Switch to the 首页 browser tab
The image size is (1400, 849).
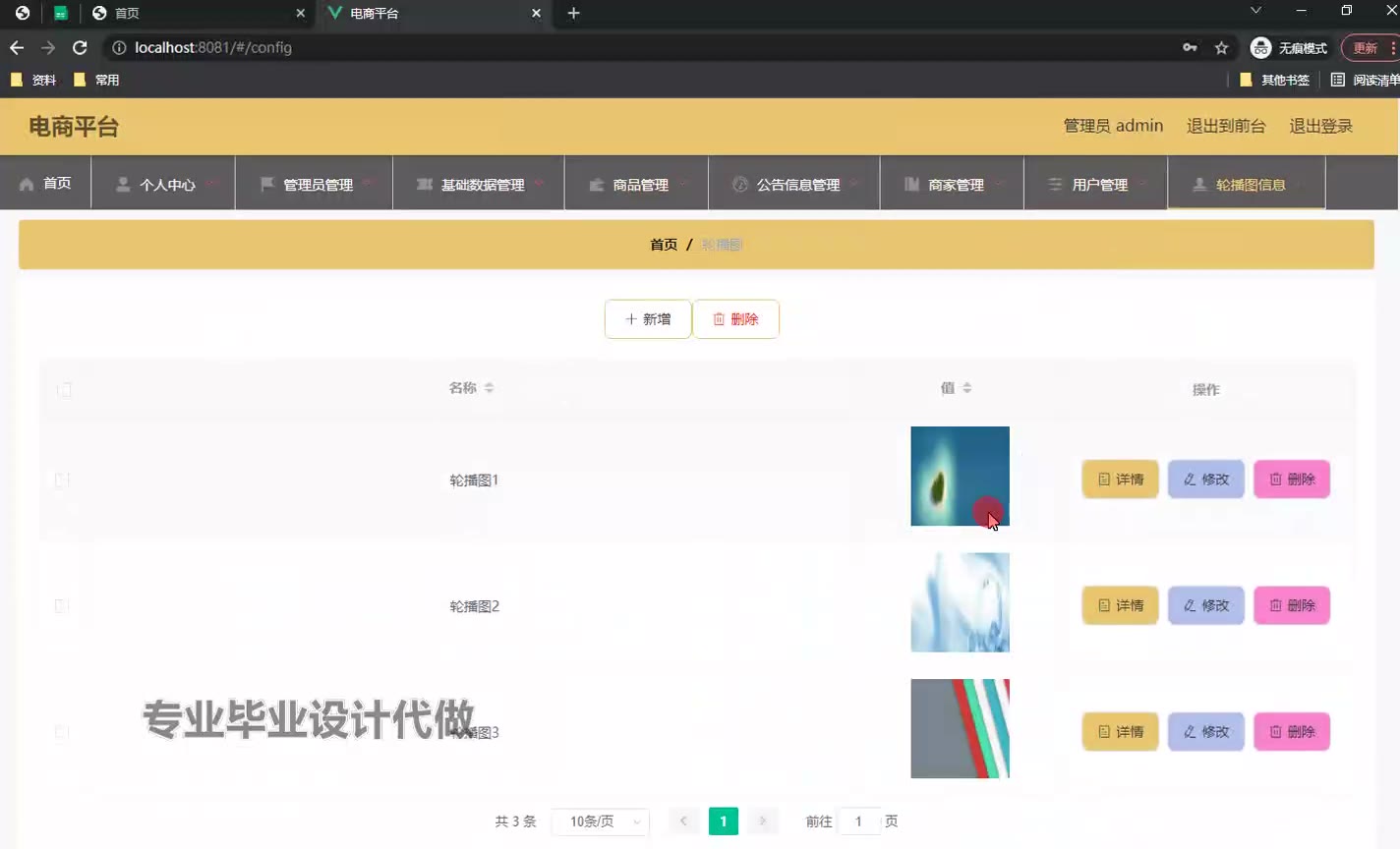pyautogui.click(x=197, y=13)
